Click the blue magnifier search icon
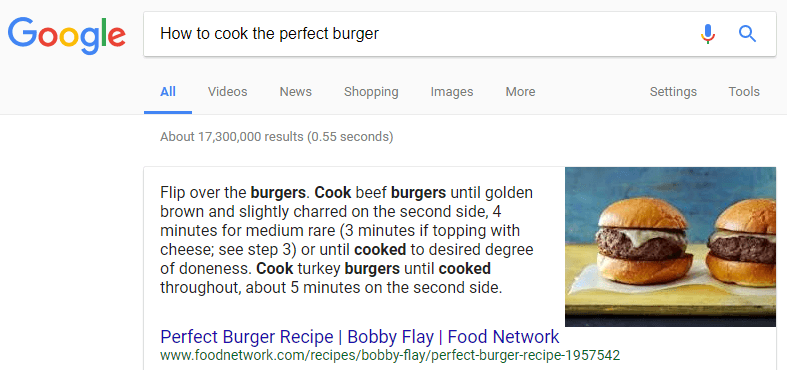Viewport: 787px width, 370px height. (747, 34)
